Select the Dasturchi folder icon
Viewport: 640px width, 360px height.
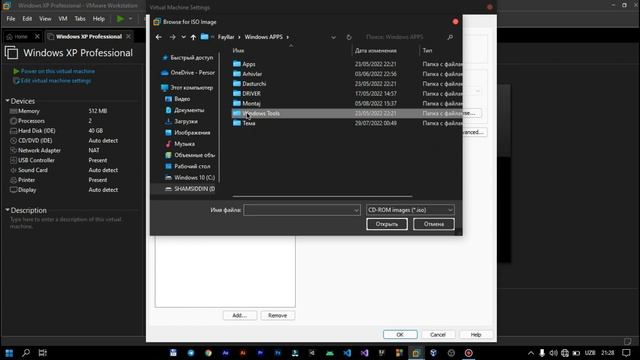pos(237,84)
